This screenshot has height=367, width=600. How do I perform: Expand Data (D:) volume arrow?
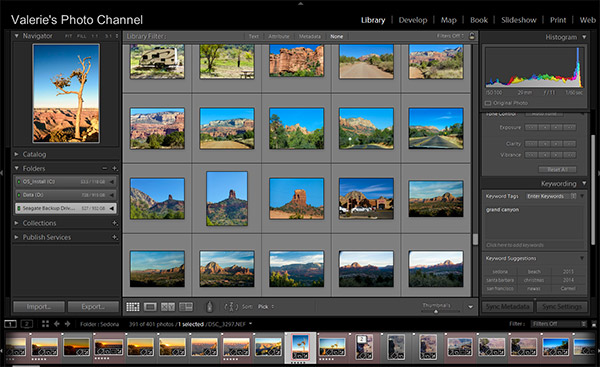point(112,195)
